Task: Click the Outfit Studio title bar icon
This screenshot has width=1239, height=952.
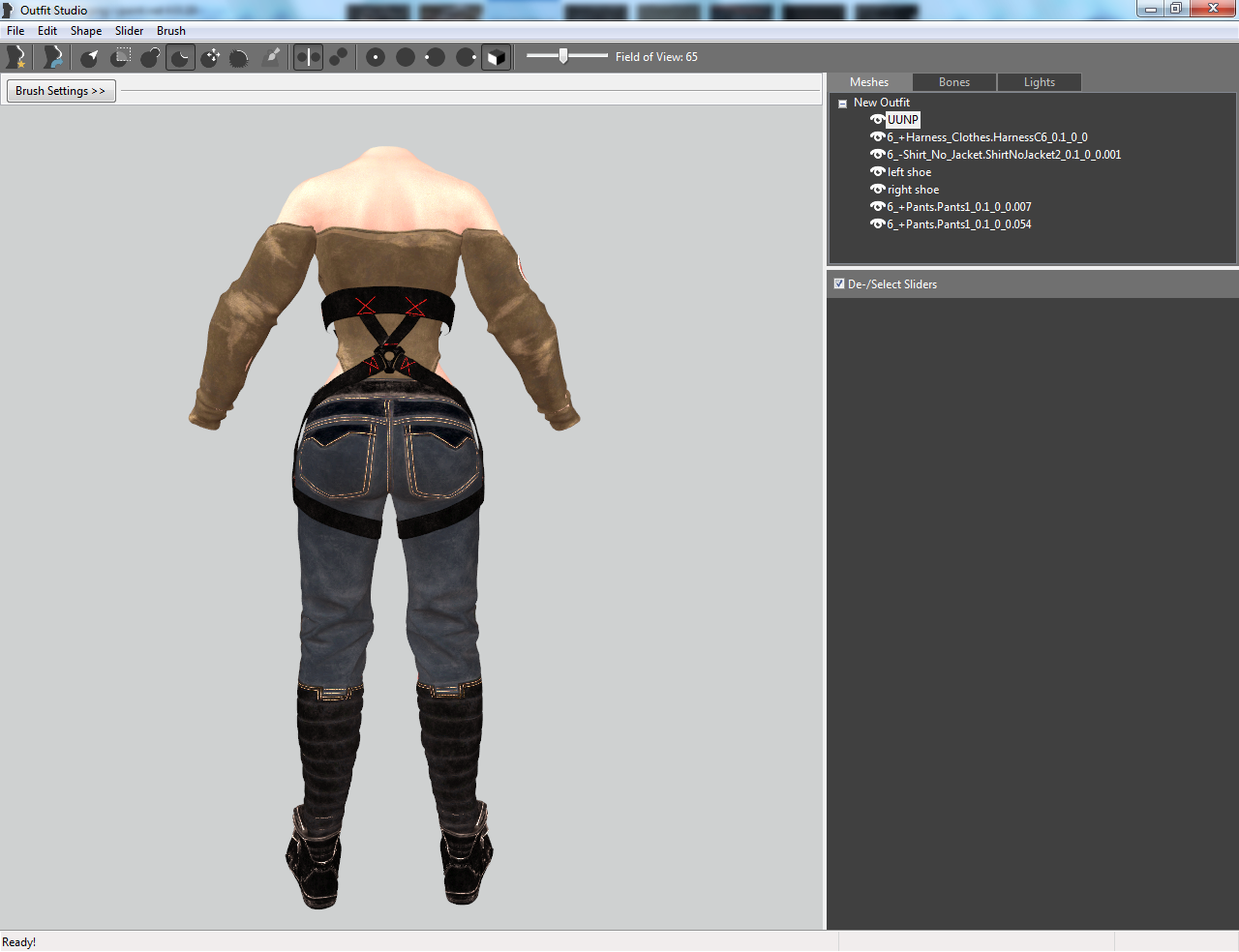Action: pos(8,10)
